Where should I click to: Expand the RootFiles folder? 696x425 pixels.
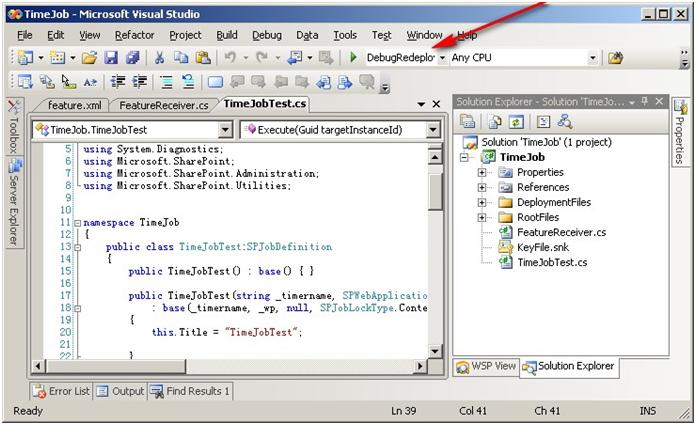[x=482, y=218]
